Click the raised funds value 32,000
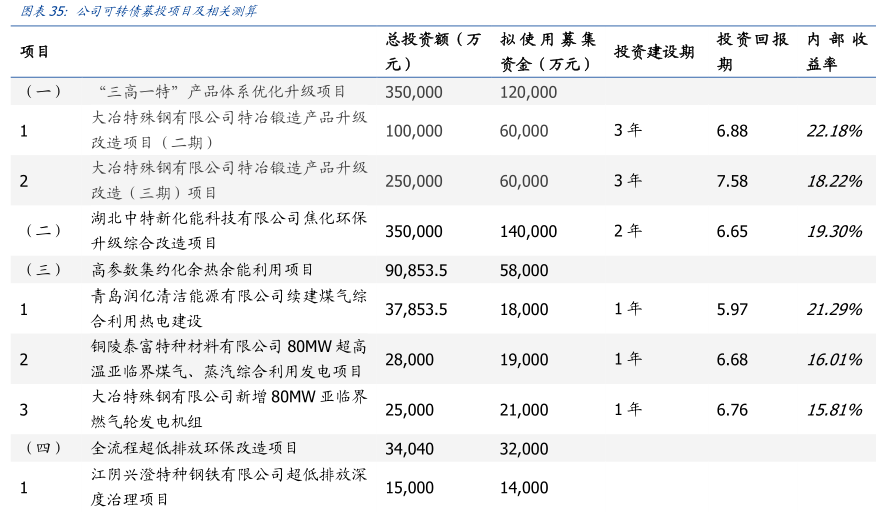The image size is (876, 522). pos(523,449)
